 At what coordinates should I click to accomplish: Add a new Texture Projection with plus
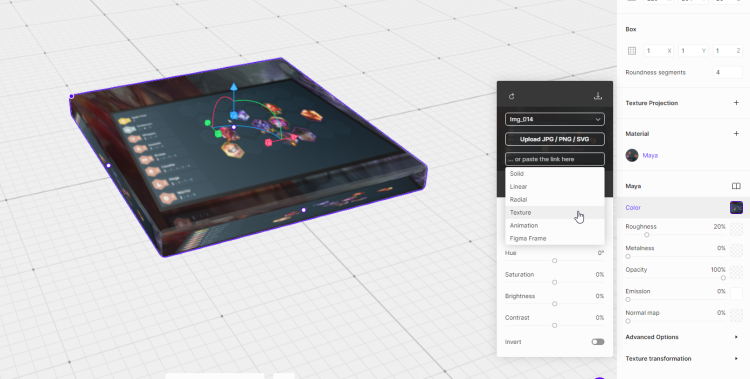click(x=736, y=103)
